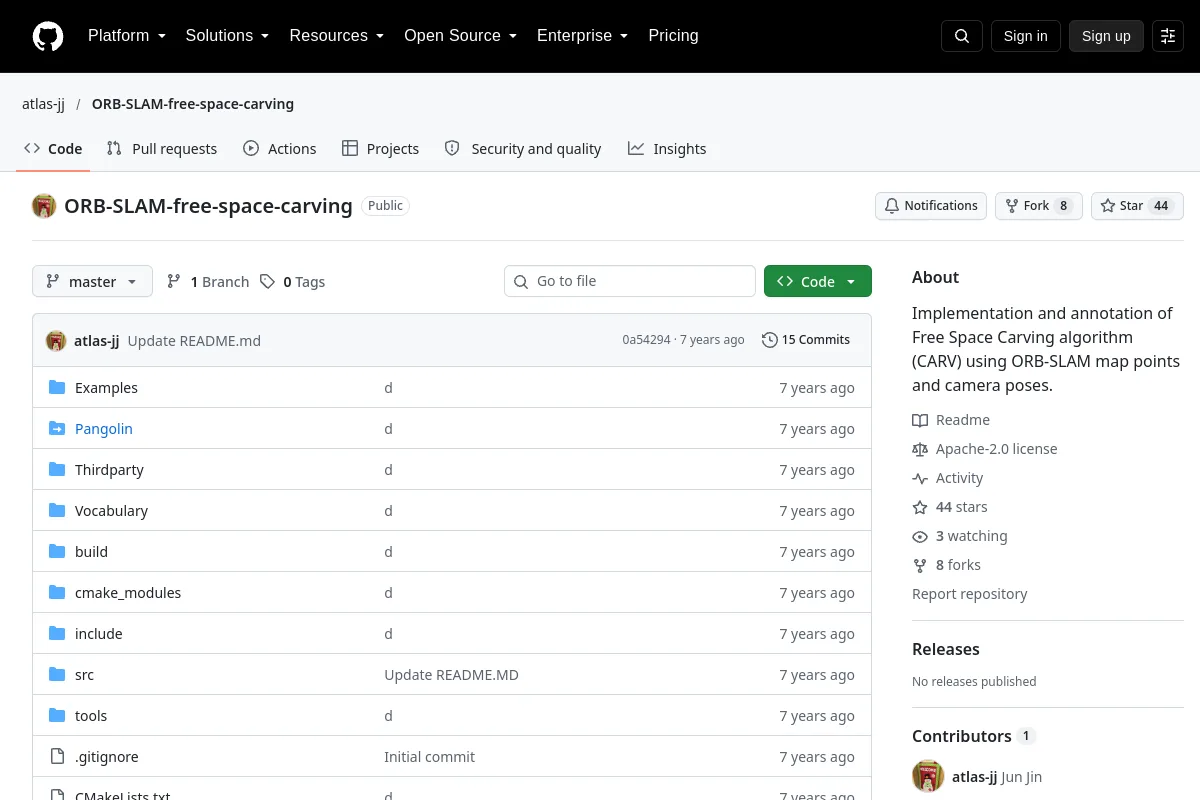Click the Sign up button
This screenshot has width=1200, height=800.
tap(1106, 36)
